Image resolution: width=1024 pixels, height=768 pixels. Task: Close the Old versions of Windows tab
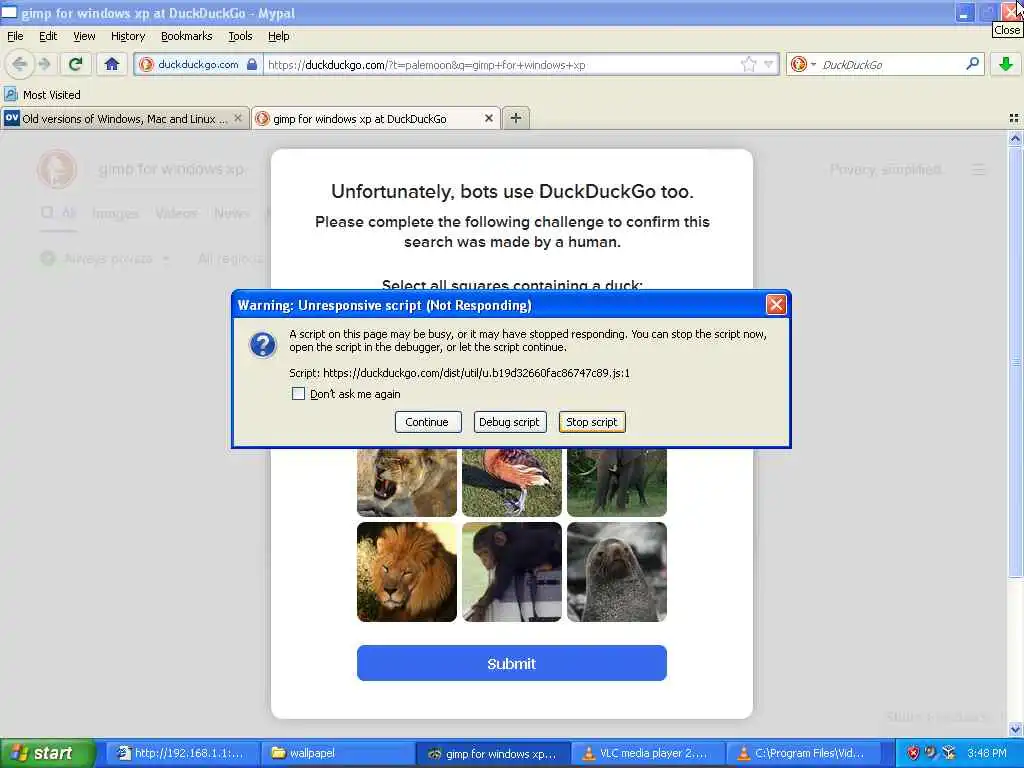[238, 118]
